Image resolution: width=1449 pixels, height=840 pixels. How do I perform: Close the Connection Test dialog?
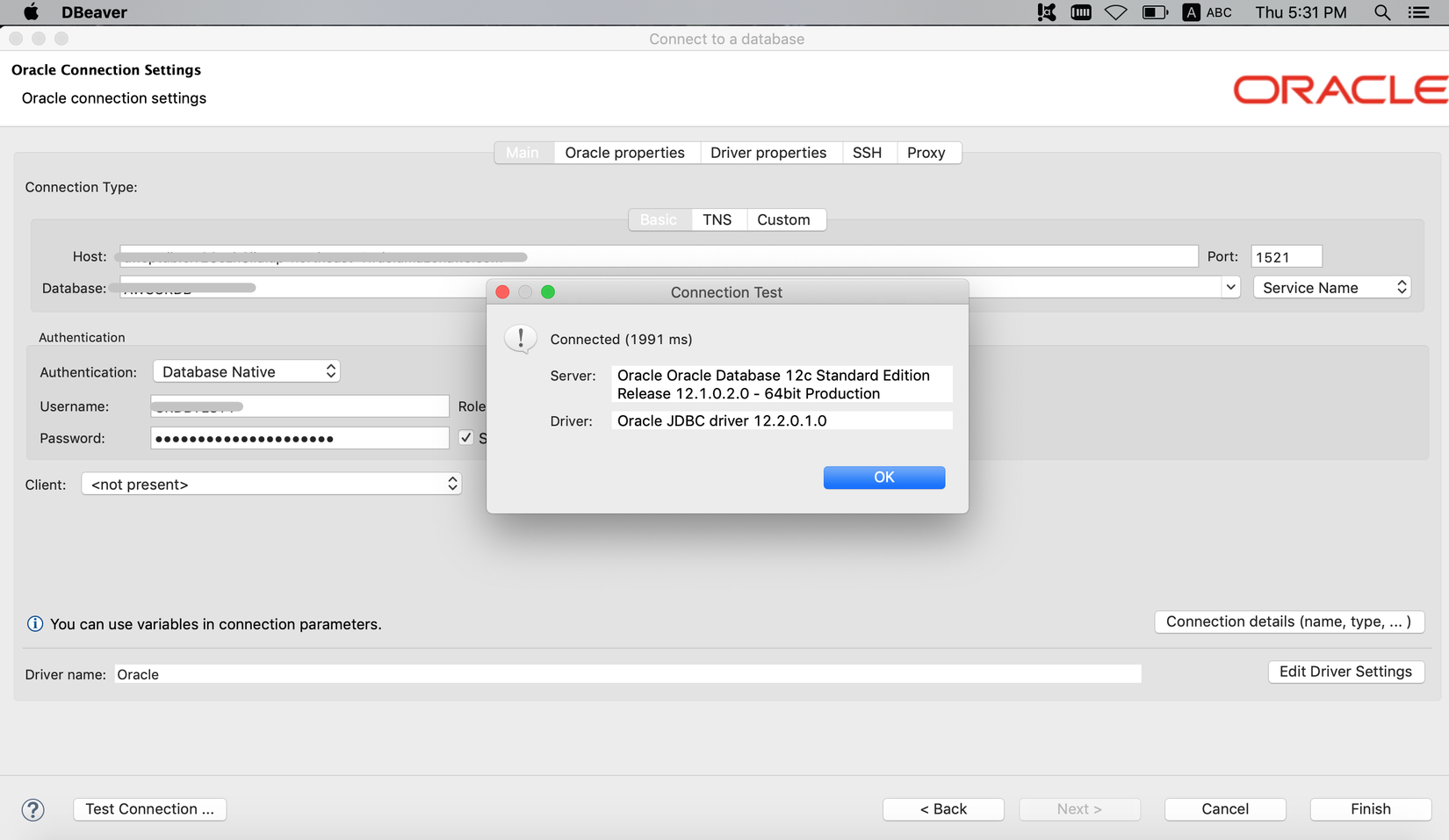point(502,292)
